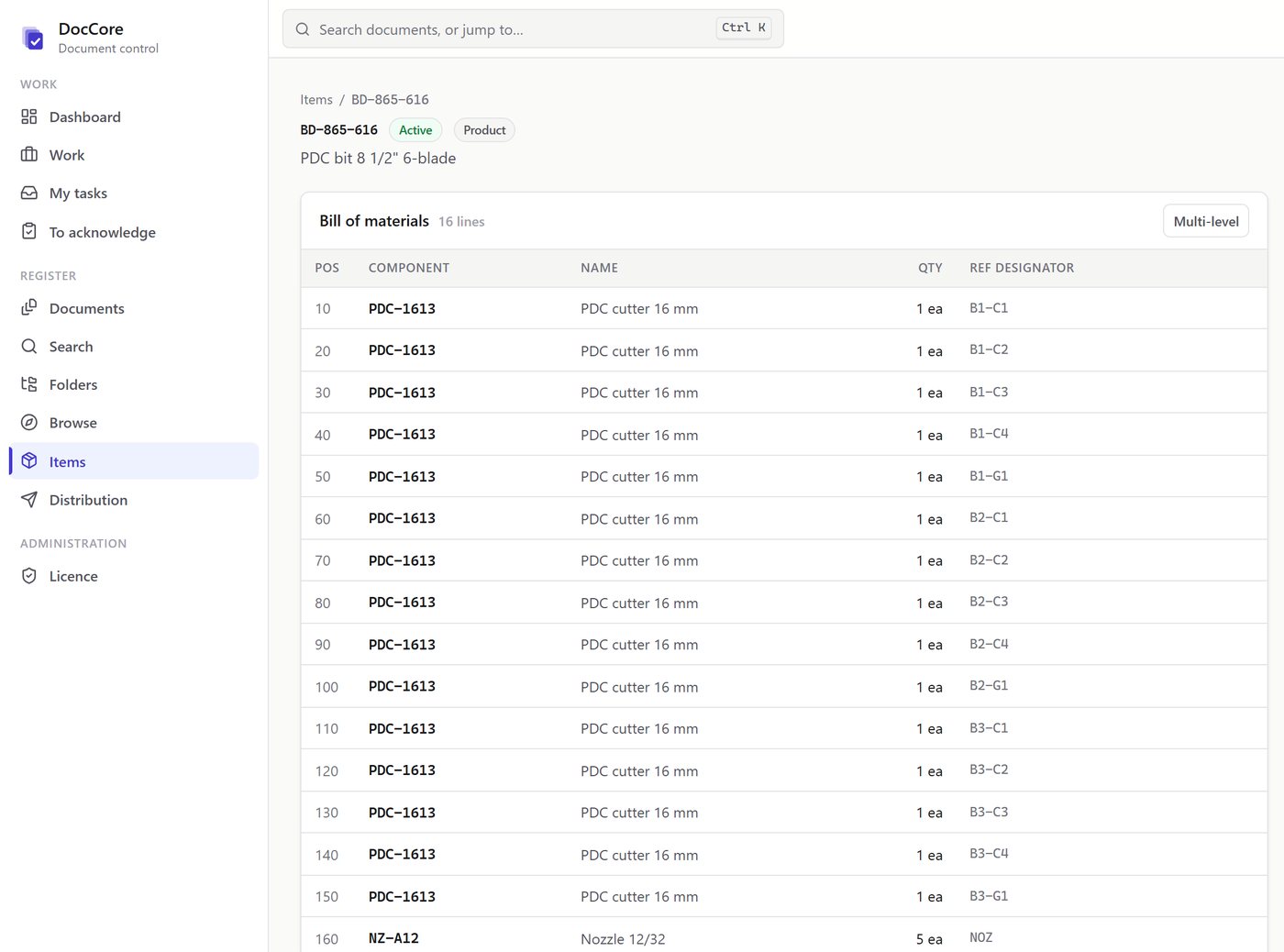Open component PDC-1613 at position 70

pos(402,560)
